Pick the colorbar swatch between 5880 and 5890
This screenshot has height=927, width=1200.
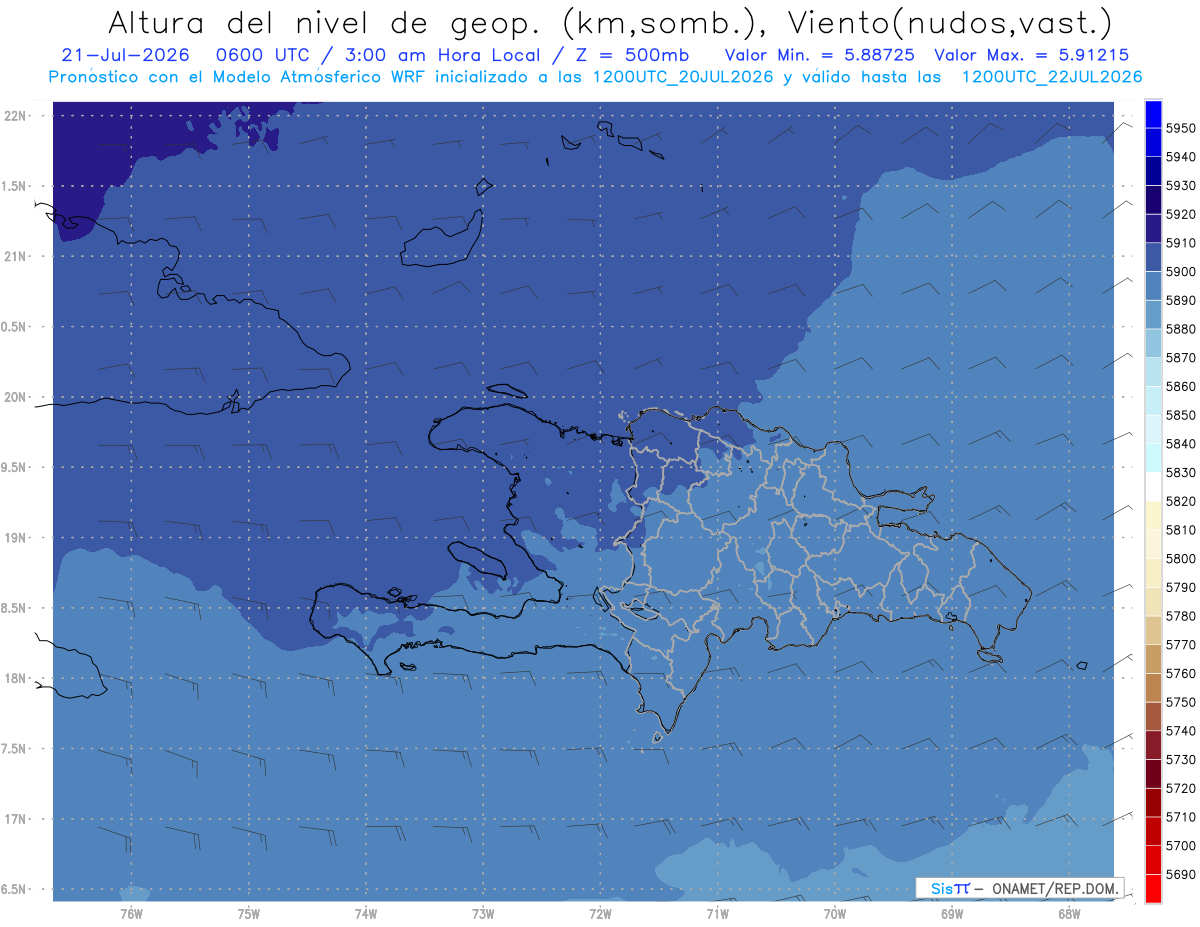[1153, 315]
